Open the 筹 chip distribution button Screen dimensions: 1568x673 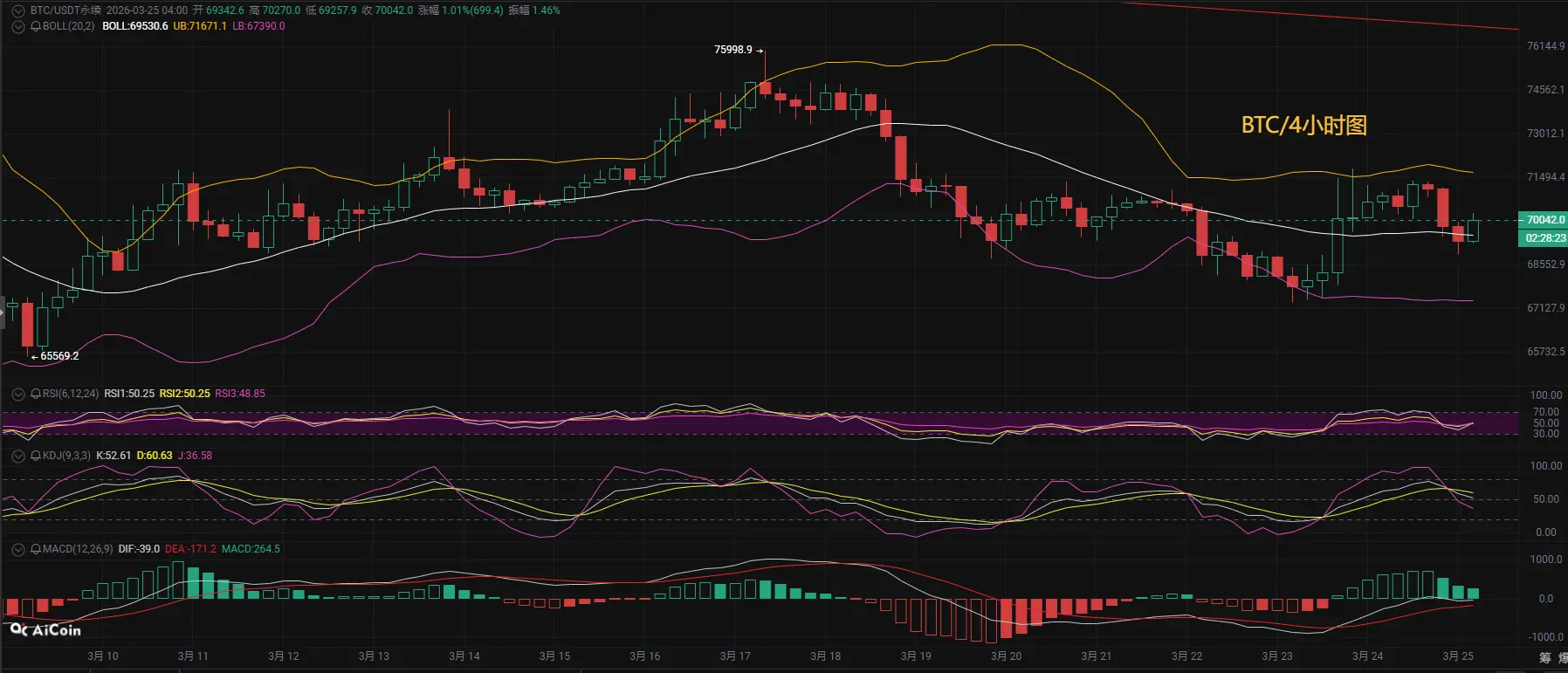(x=1545, y=658)
